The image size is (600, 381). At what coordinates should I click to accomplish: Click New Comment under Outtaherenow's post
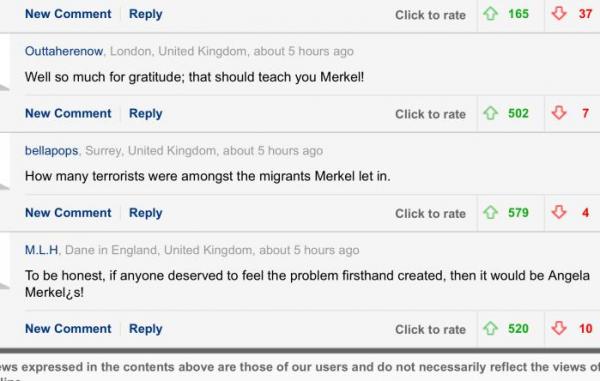click(68, 113)
